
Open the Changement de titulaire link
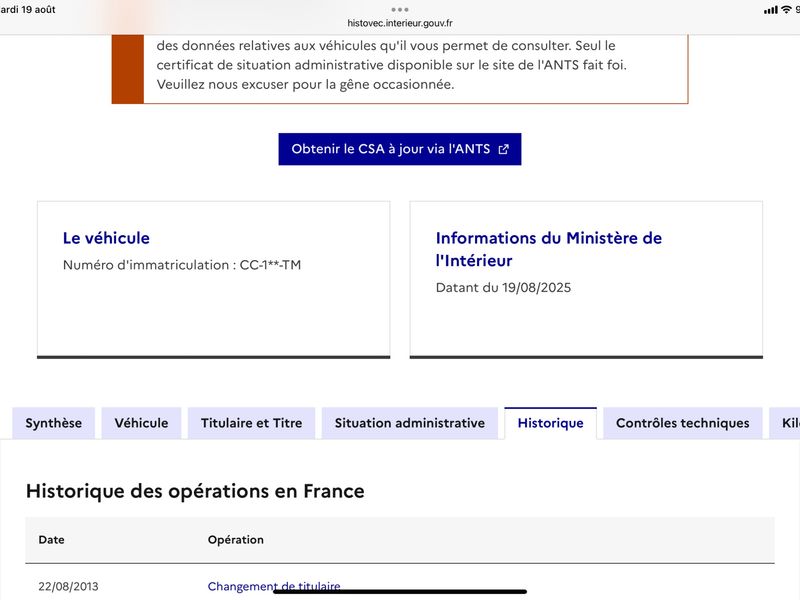pyautogui.click(x=274, y=586)
